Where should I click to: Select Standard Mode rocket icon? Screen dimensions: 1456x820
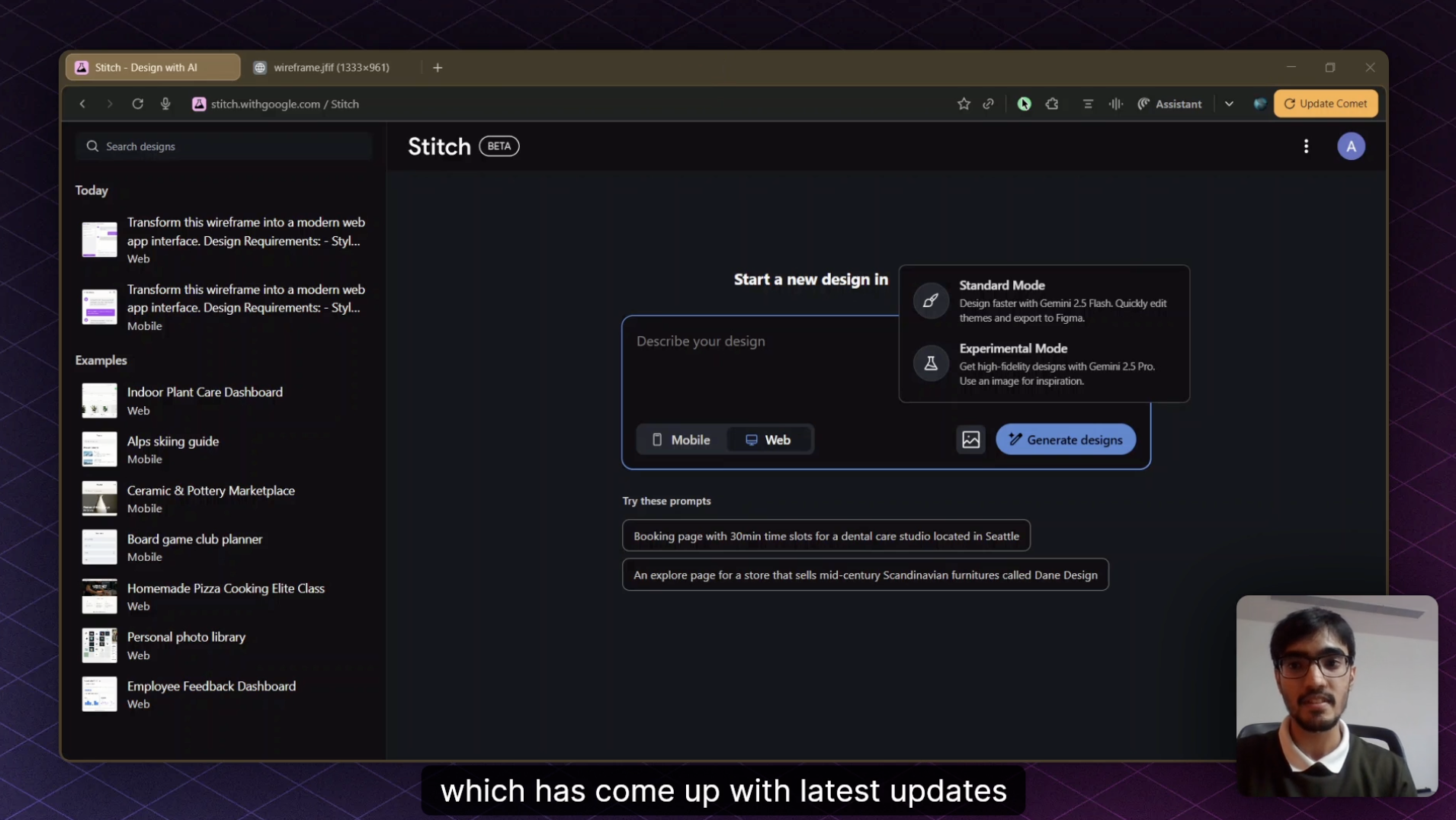click(931, 300)
